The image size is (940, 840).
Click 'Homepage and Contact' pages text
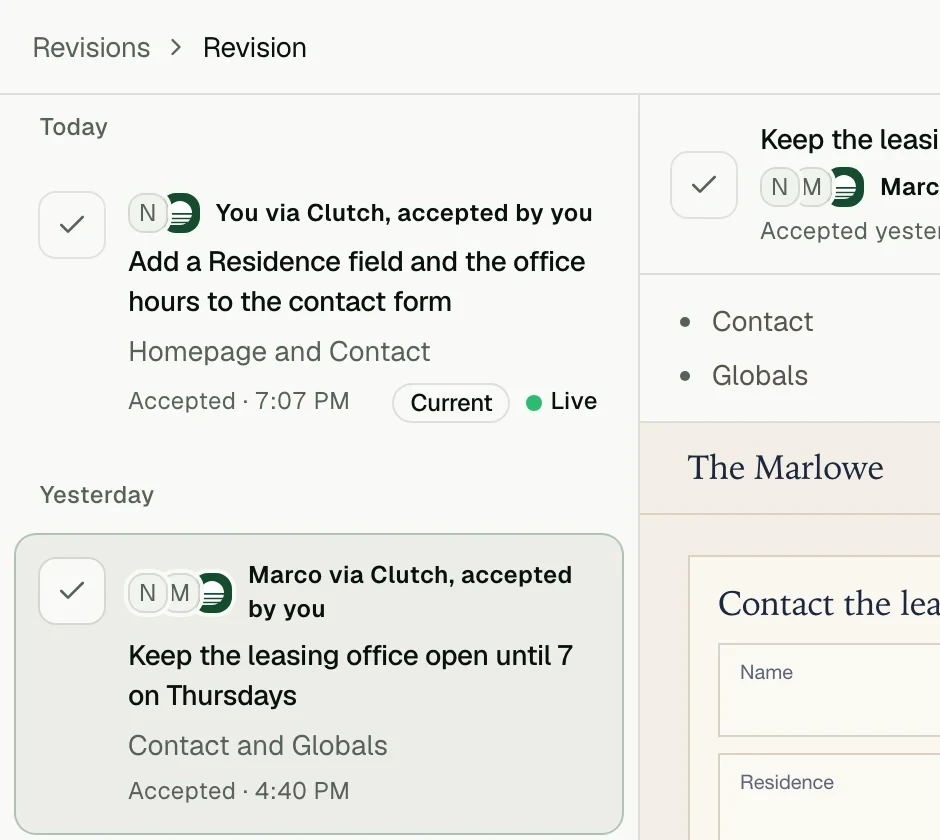tap(279, 351)
